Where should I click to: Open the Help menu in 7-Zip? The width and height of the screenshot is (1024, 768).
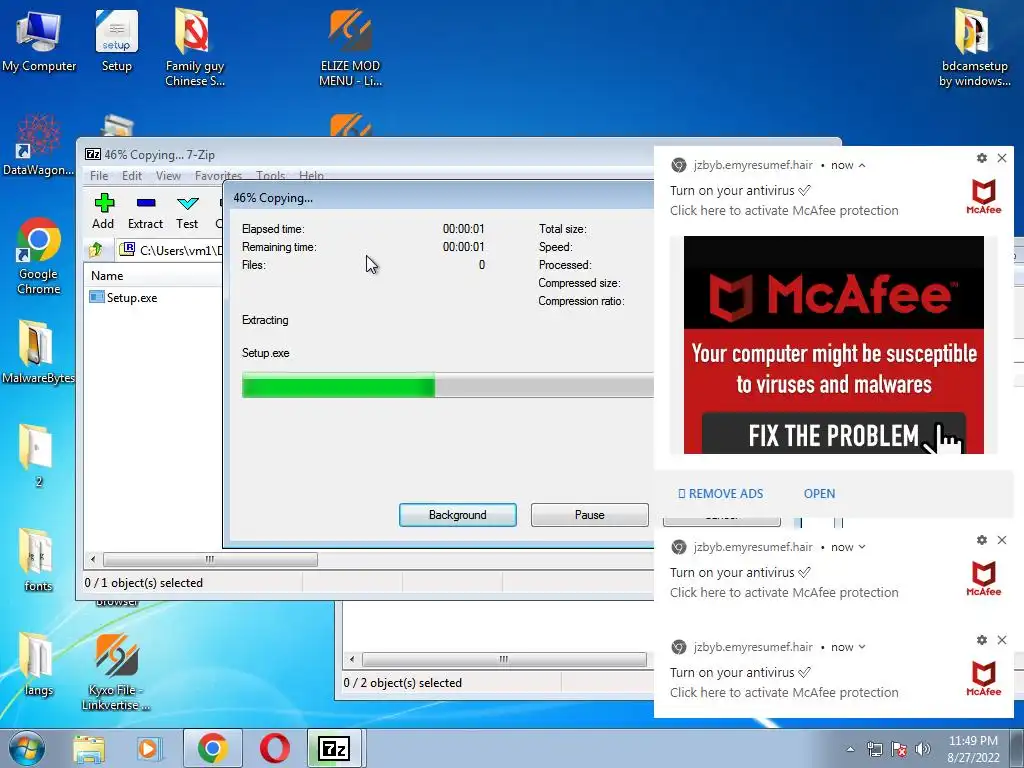click(x=312, y=176)
